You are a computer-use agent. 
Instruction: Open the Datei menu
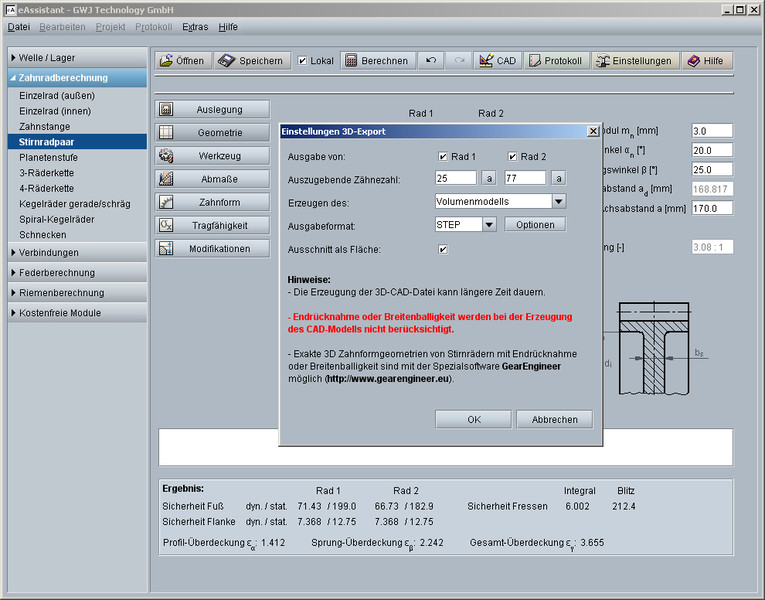[x=19, y=27]
